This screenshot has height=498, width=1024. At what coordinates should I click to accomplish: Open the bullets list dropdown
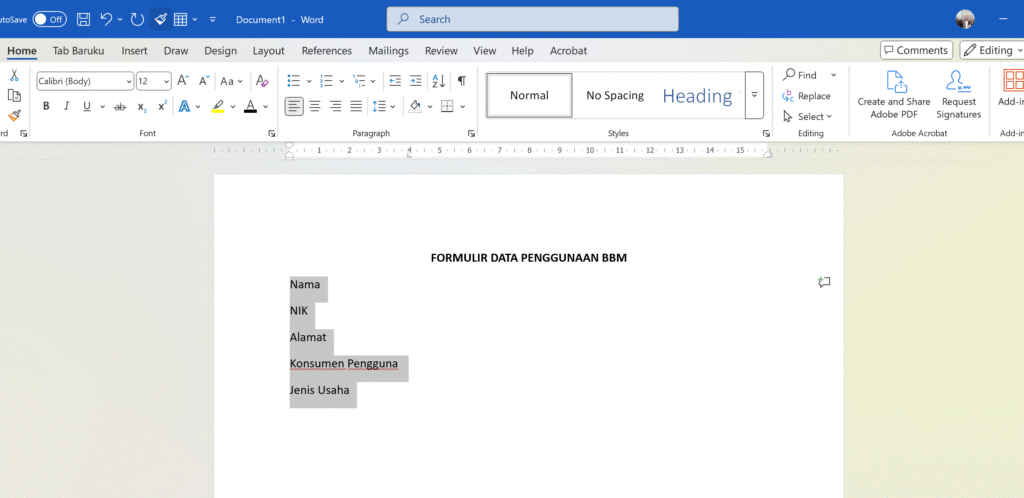coord(311,81)
